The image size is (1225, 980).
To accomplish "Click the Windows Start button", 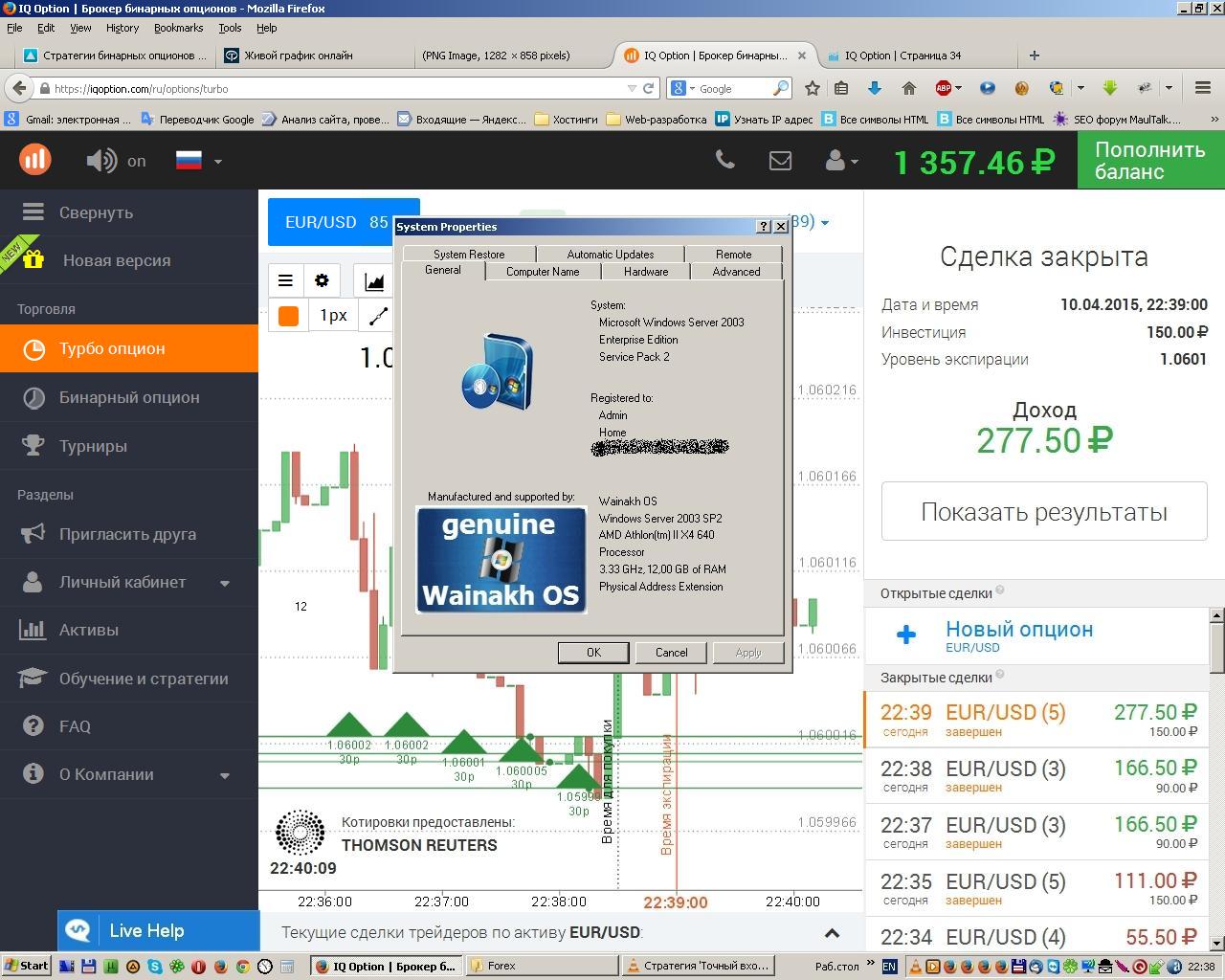I will coord(26,966).
